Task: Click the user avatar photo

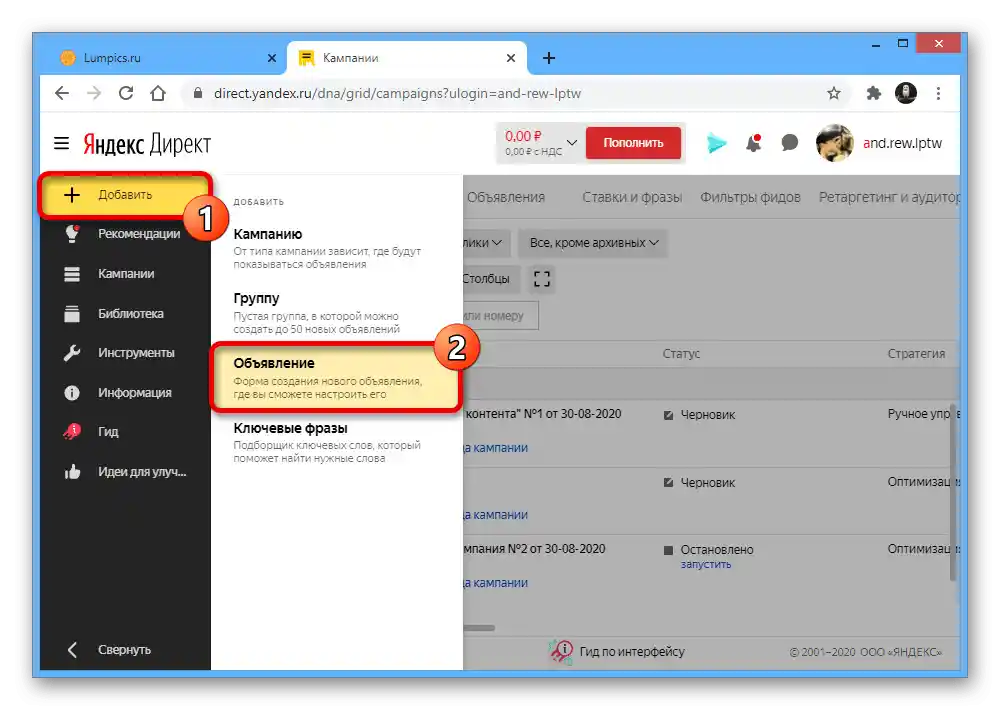Action: (x=834, y=143)
